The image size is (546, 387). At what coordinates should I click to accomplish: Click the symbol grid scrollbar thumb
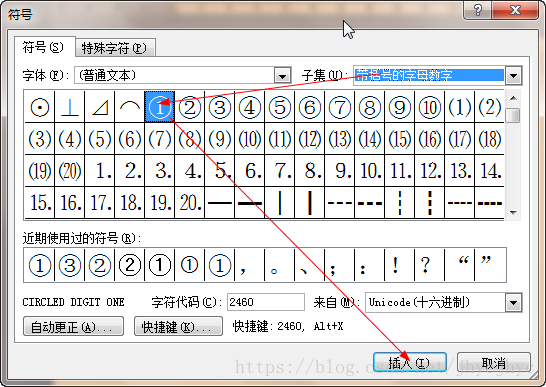click(513, 115)
